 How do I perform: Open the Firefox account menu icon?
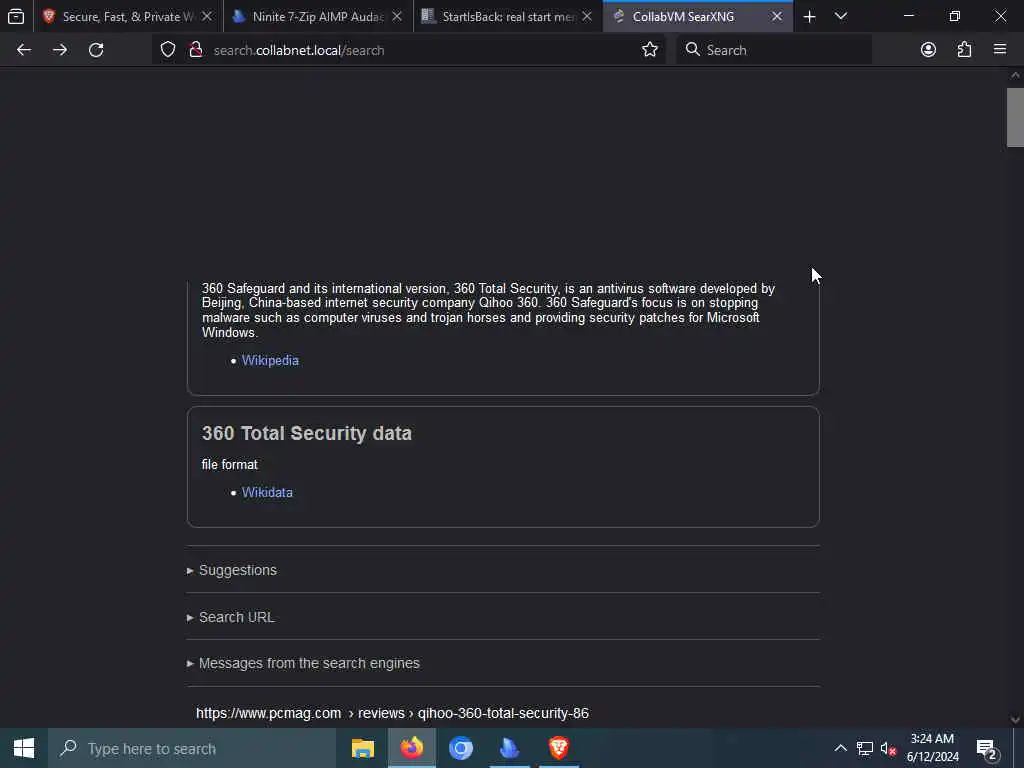928,50
